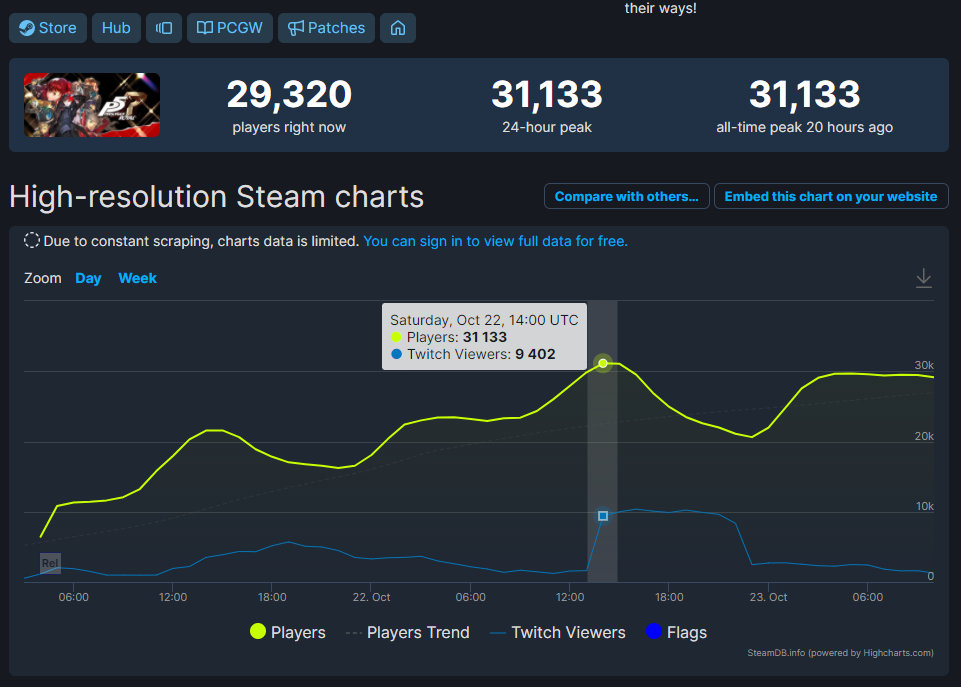The width and height of the screenshot is (961, 687).
Task: Open the PCGW wiki book icon
Action: [204, 27]
